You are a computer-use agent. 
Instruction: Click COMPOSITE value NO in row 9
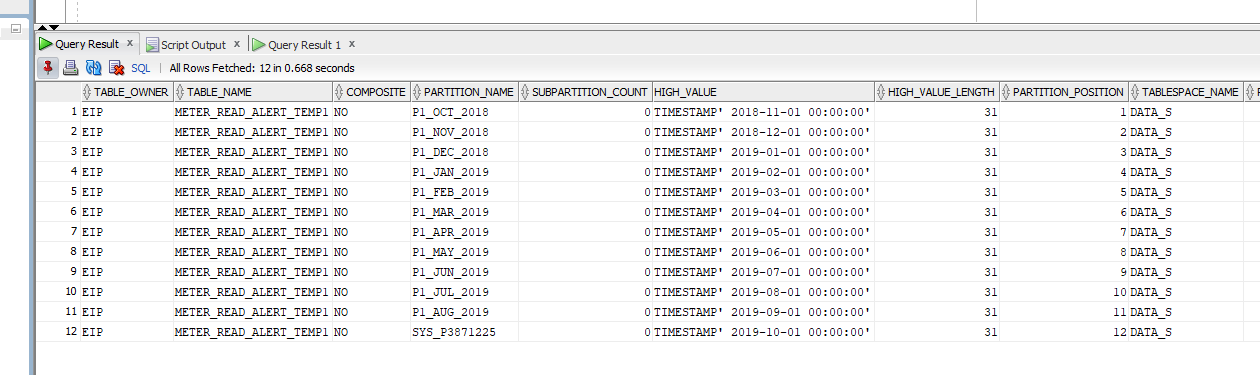point(371,272)
